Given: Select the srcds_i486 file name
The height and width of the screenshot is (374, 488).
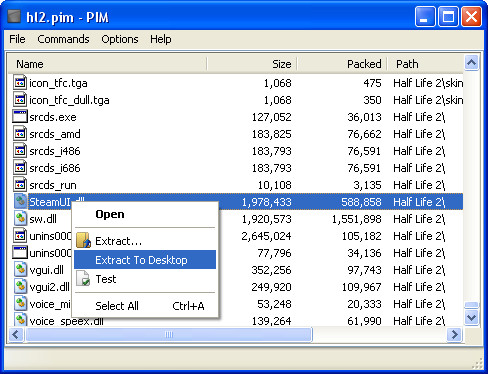Looking at the screenshot, I should pyautogui.click(x=55, y=151).
